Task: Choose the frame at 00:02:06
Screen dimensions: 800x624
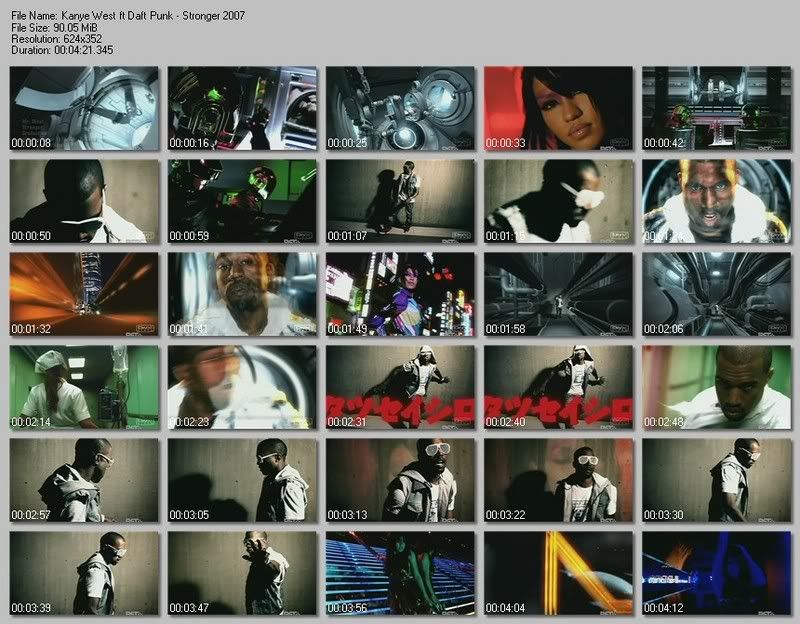Action: point(717,294)
